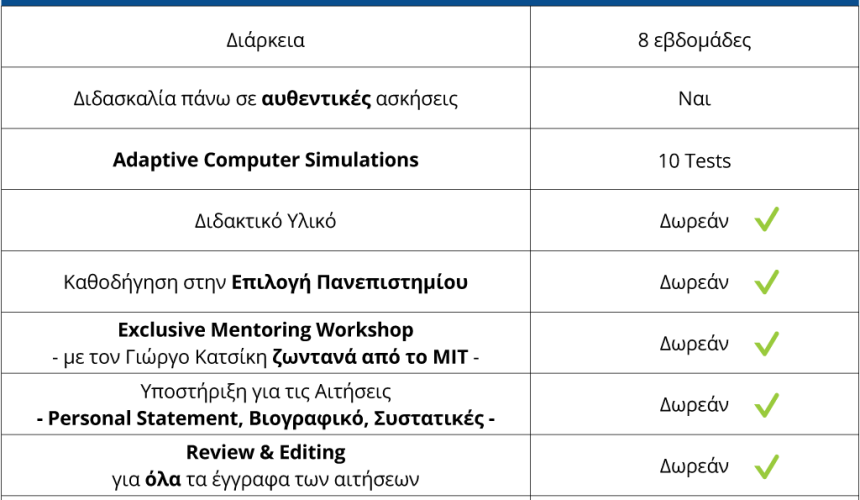The width and height of the screenshot is (860, 500).
Task: Click the checkmark for Exclusive Mentoring Workshop
Action: [x=767, y=343]
